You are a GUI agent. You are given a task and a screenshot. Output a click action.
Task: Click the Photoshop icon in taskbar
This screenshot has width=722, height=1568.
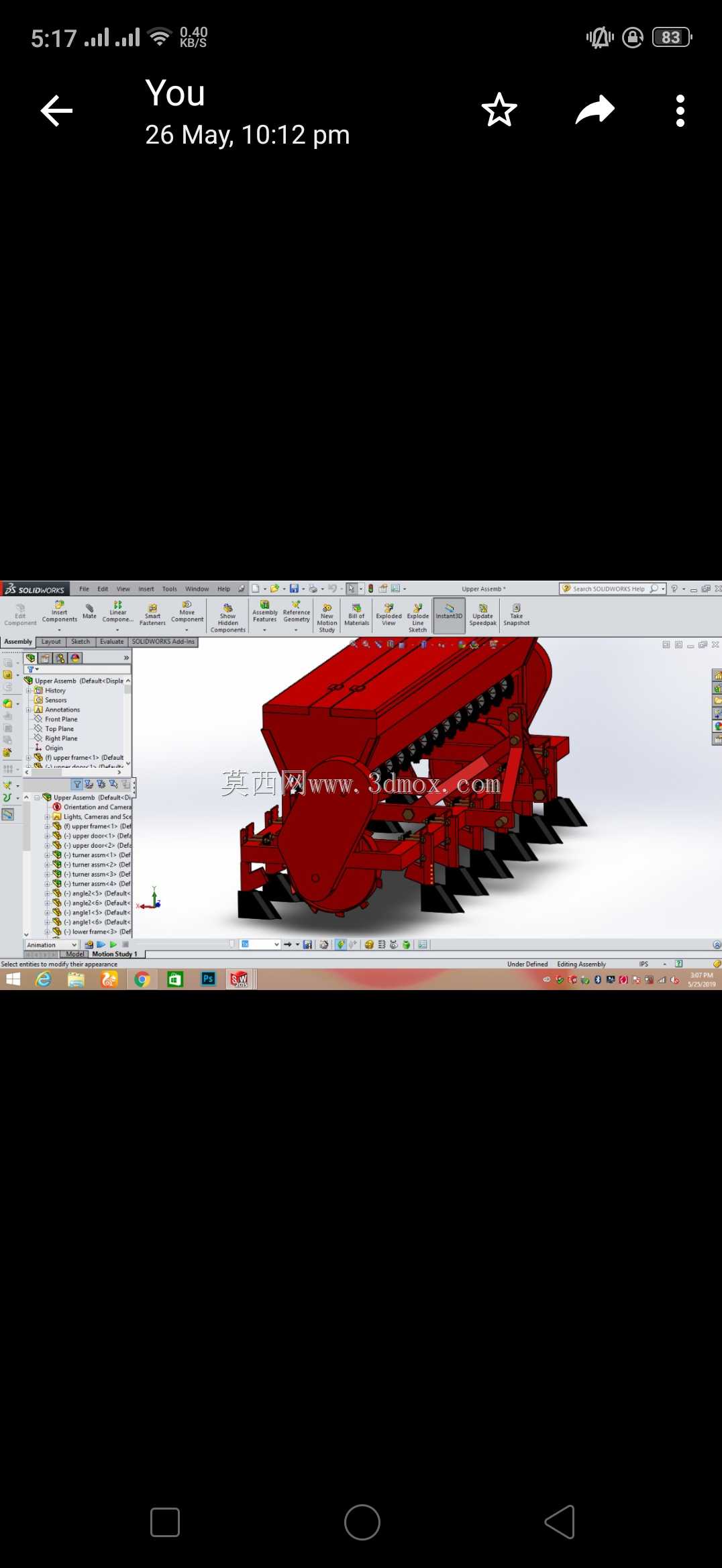click(208, 979)
